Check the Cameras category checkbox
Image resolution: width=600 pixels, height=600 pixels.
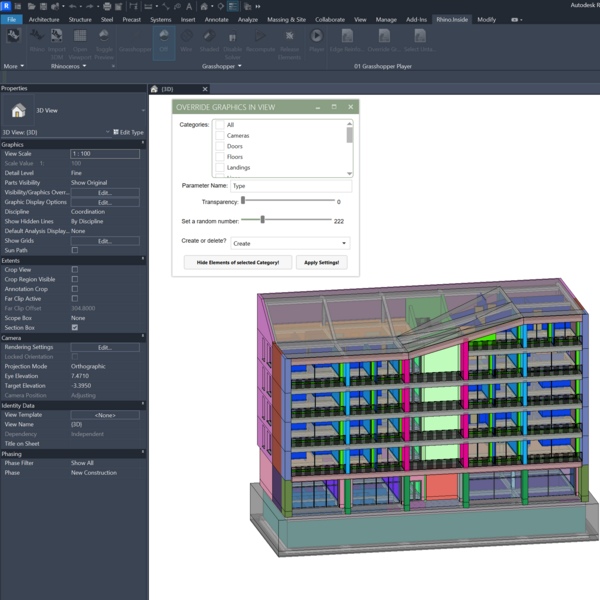coord(220,135)
